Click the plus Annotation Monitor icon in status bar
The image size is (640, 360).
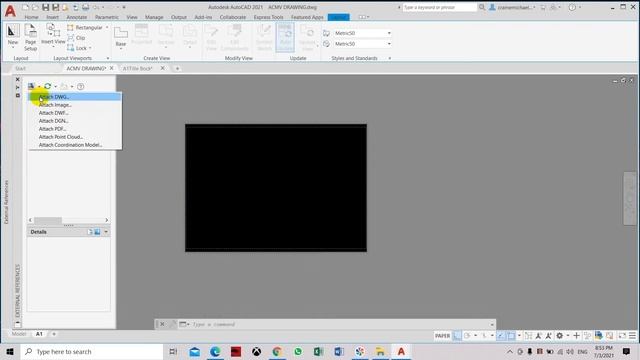(x=576, y=336)
